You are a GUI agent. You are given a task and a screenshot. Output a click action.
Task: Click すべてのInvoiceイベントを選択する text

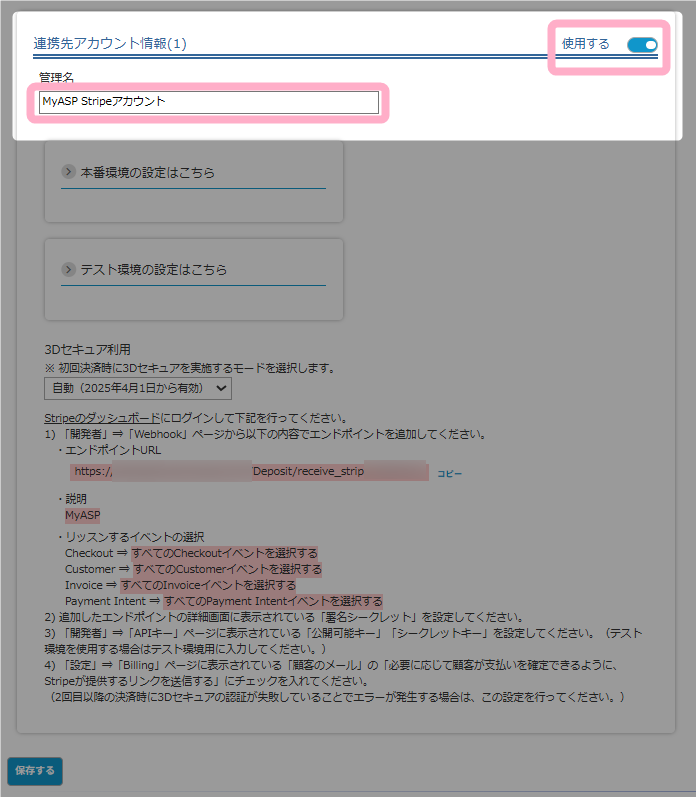[207, 585]
